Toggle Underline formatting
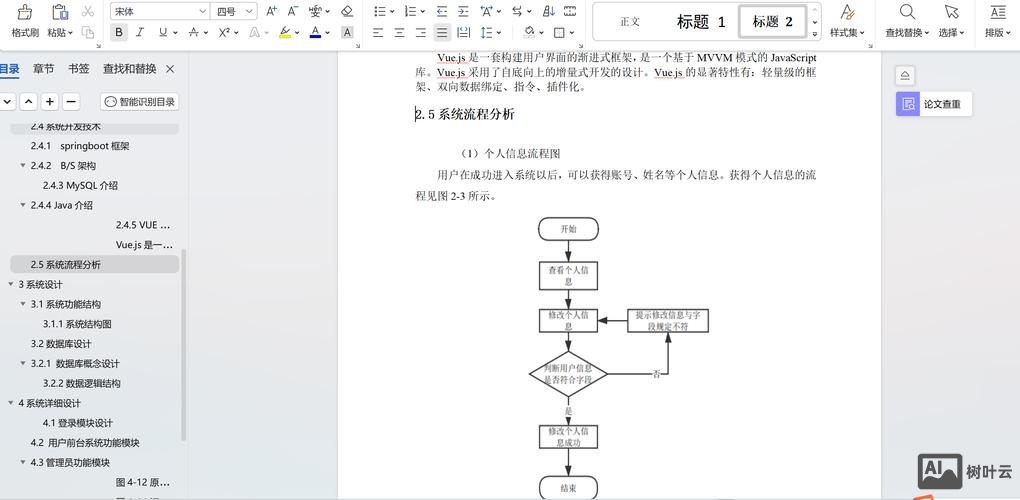This screenshot has height=500, width=1020. 162,32
